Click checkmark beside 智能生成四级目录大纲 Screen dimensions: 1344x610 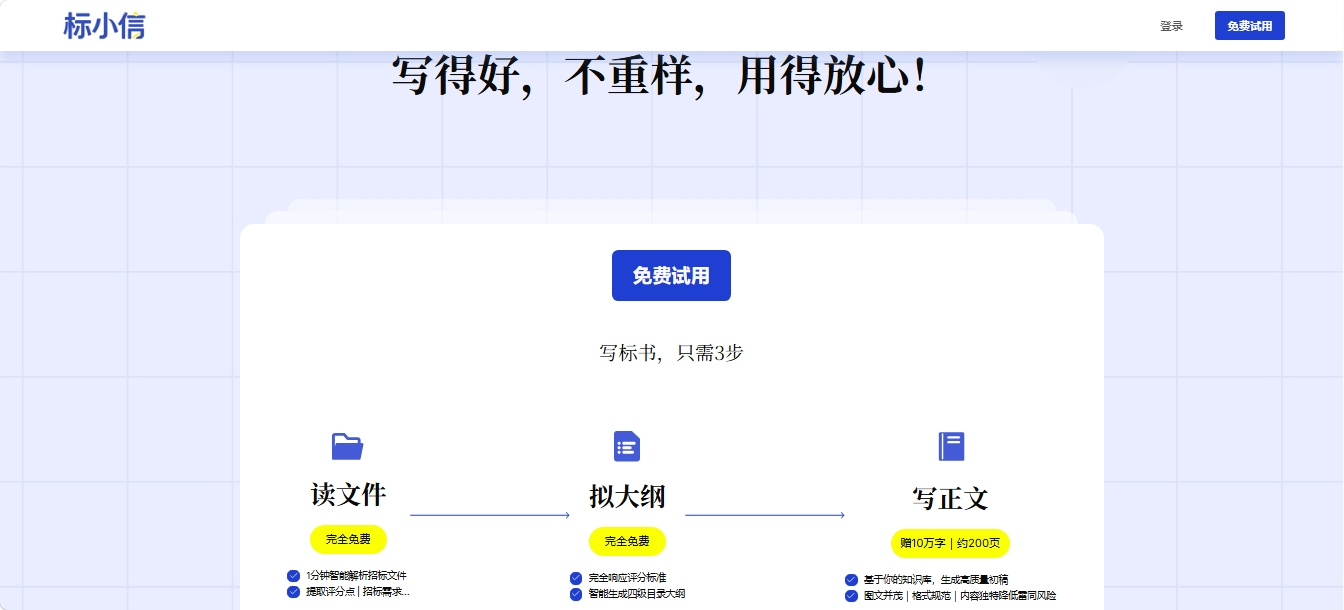pyautogui.click(x=576, y=594)
